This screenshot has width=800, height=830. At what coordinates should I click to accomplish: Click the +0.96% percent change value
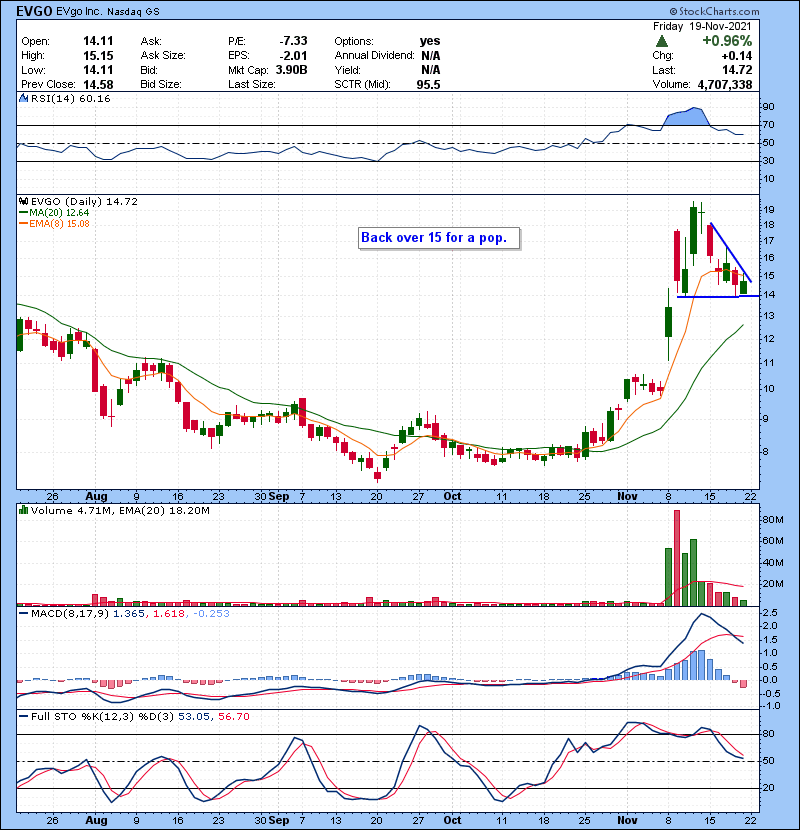(x=727, y=41)
